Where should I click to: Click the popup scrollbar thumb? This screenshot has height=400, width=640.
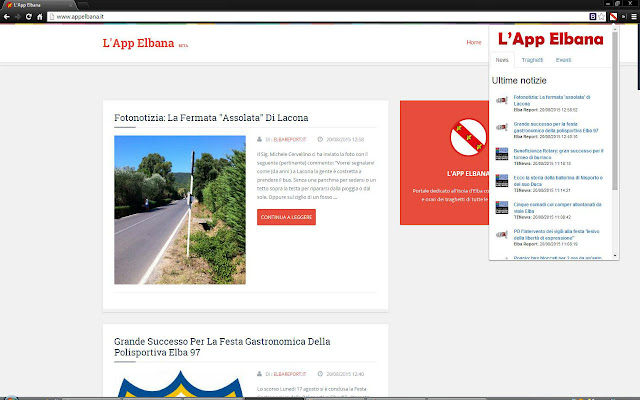pos(615,110)
